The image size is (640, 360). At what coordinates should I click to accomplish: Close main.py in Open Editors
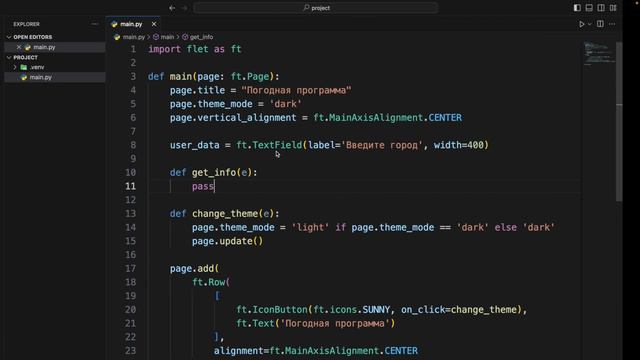point(19,47)
